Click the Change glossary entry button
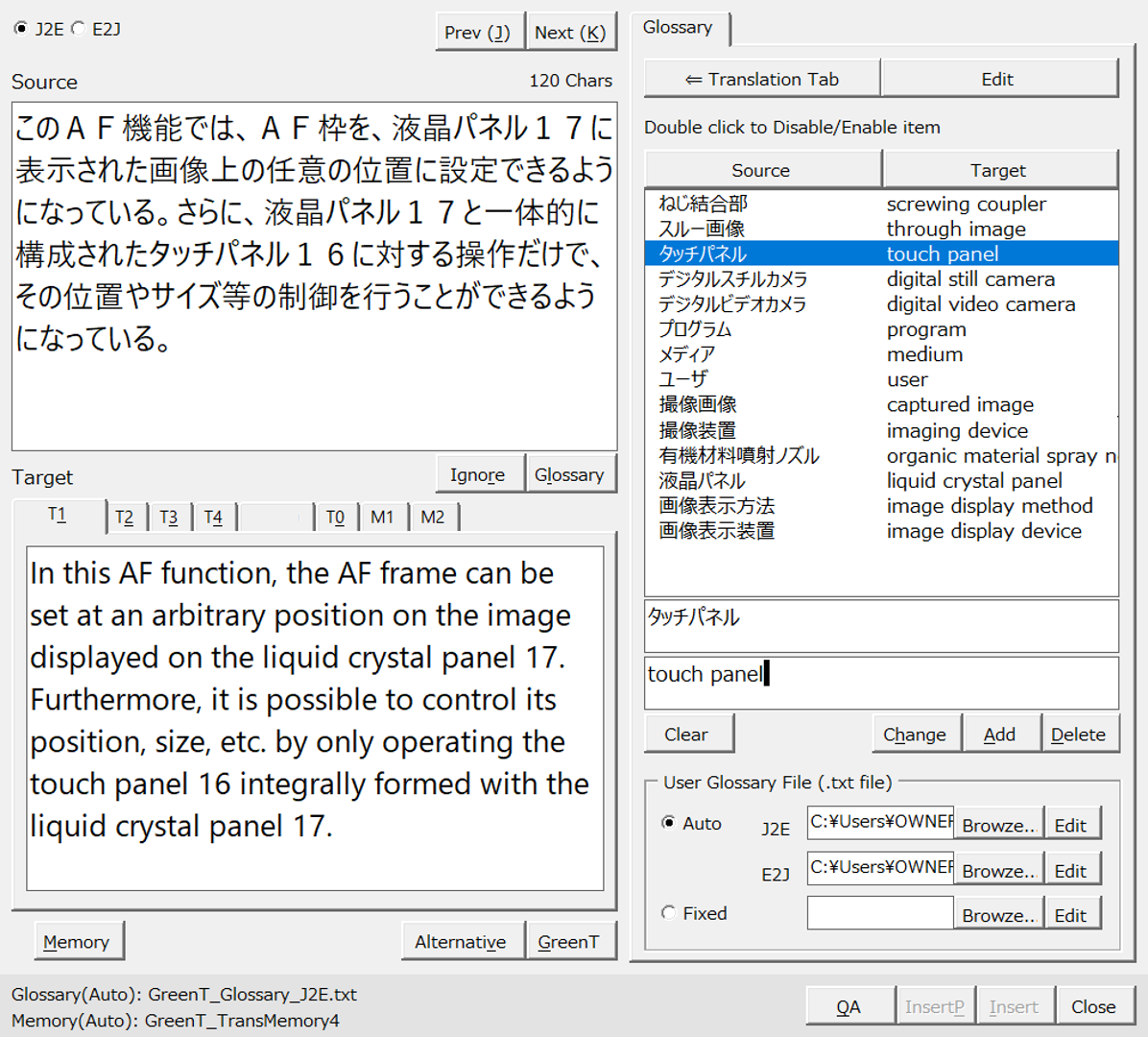 pos(915,735)
